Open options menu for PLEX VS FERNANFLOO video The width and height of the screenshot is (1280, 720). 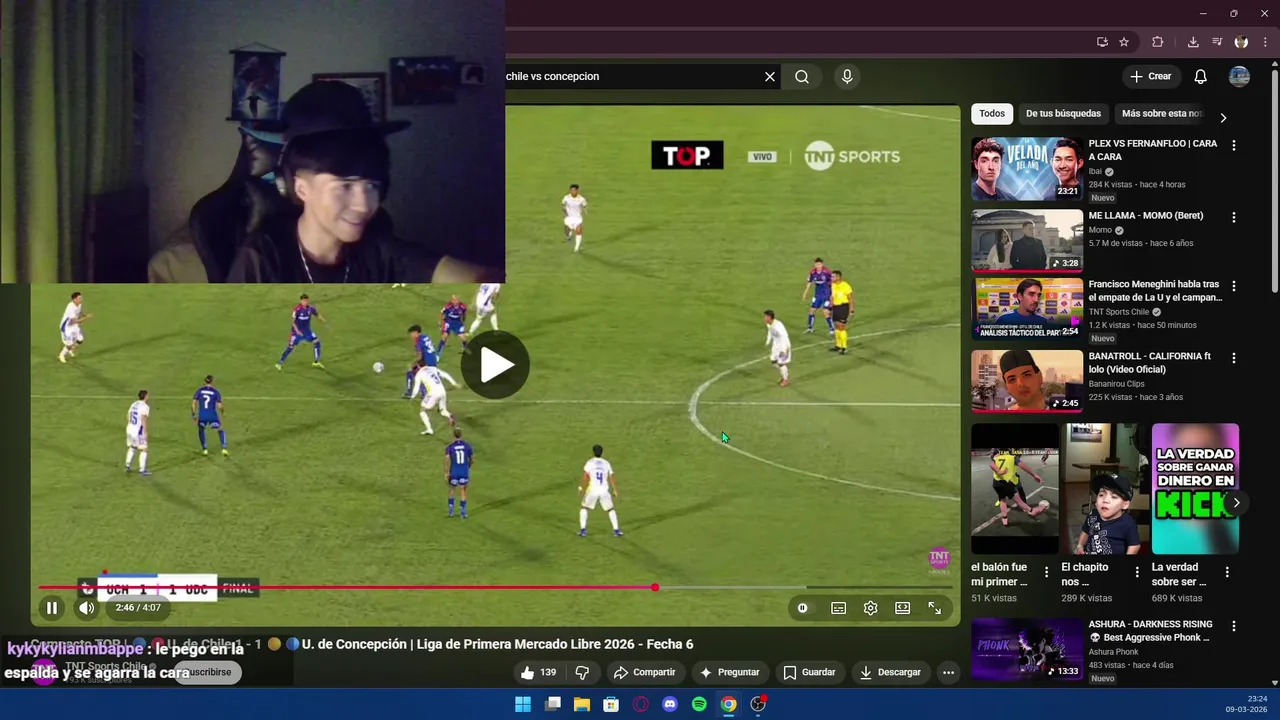click(1233, 145)
